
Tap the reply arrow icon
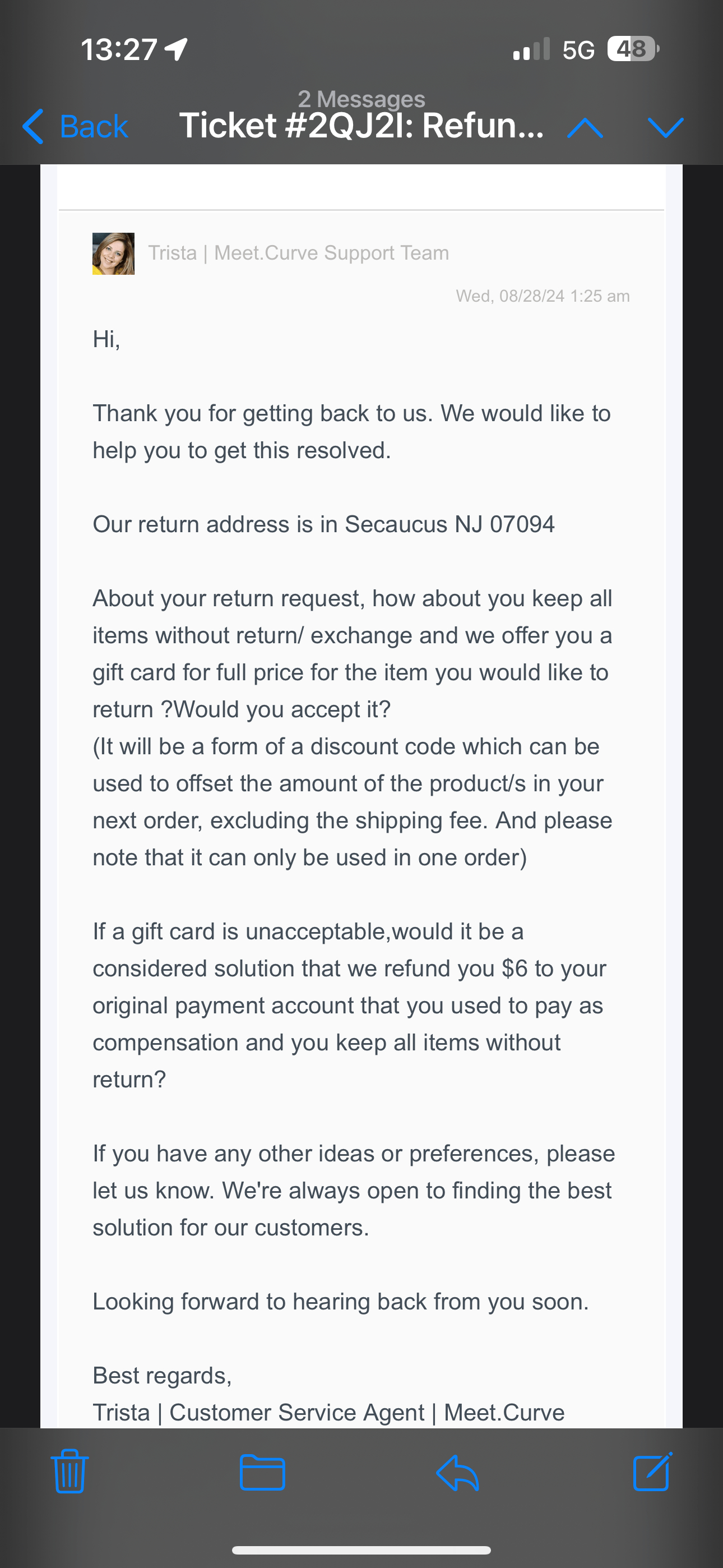pos(458,1472)
